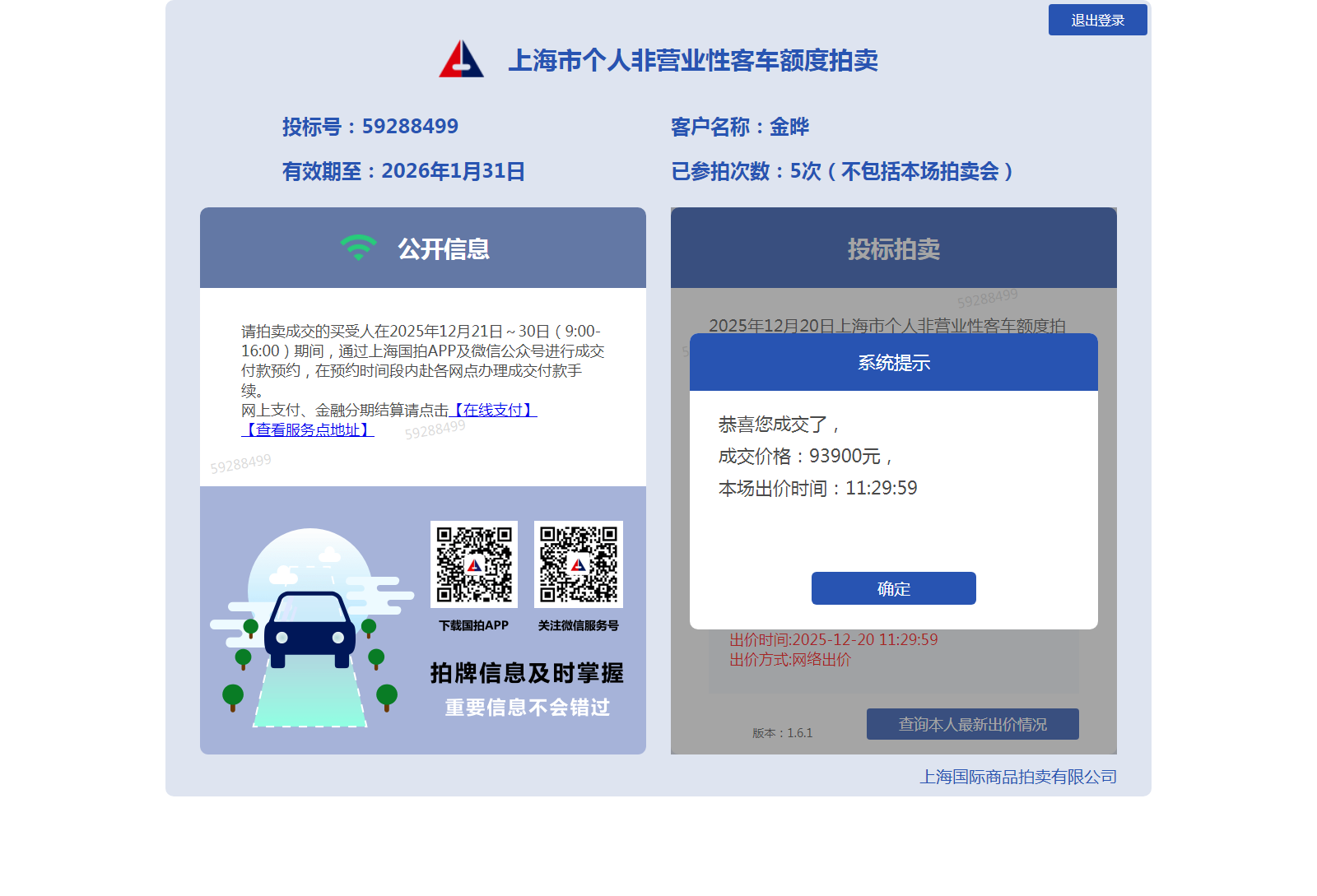Click the red and blue auction logo
1317x896 pixels.
point(461,59)
